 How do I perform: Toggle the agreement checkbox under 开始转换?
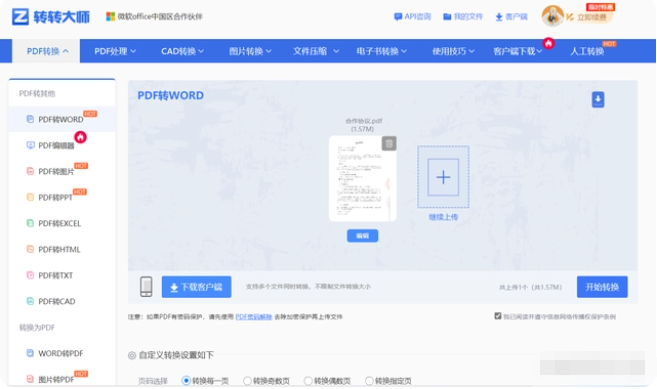tap(498, 316)
